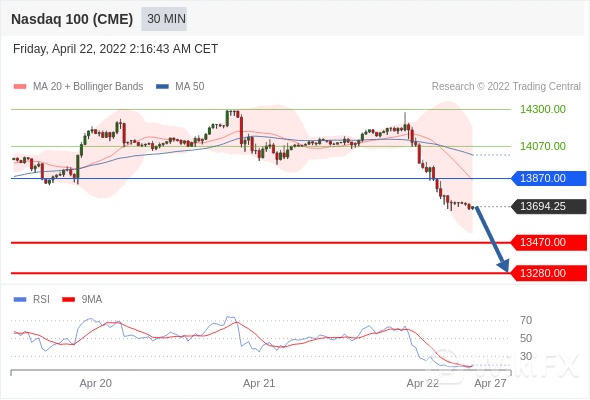Screen dimensions: 590x400
Task: Click the RSI 70 level label
Action: pyautogui.click(x=526, y=321)
